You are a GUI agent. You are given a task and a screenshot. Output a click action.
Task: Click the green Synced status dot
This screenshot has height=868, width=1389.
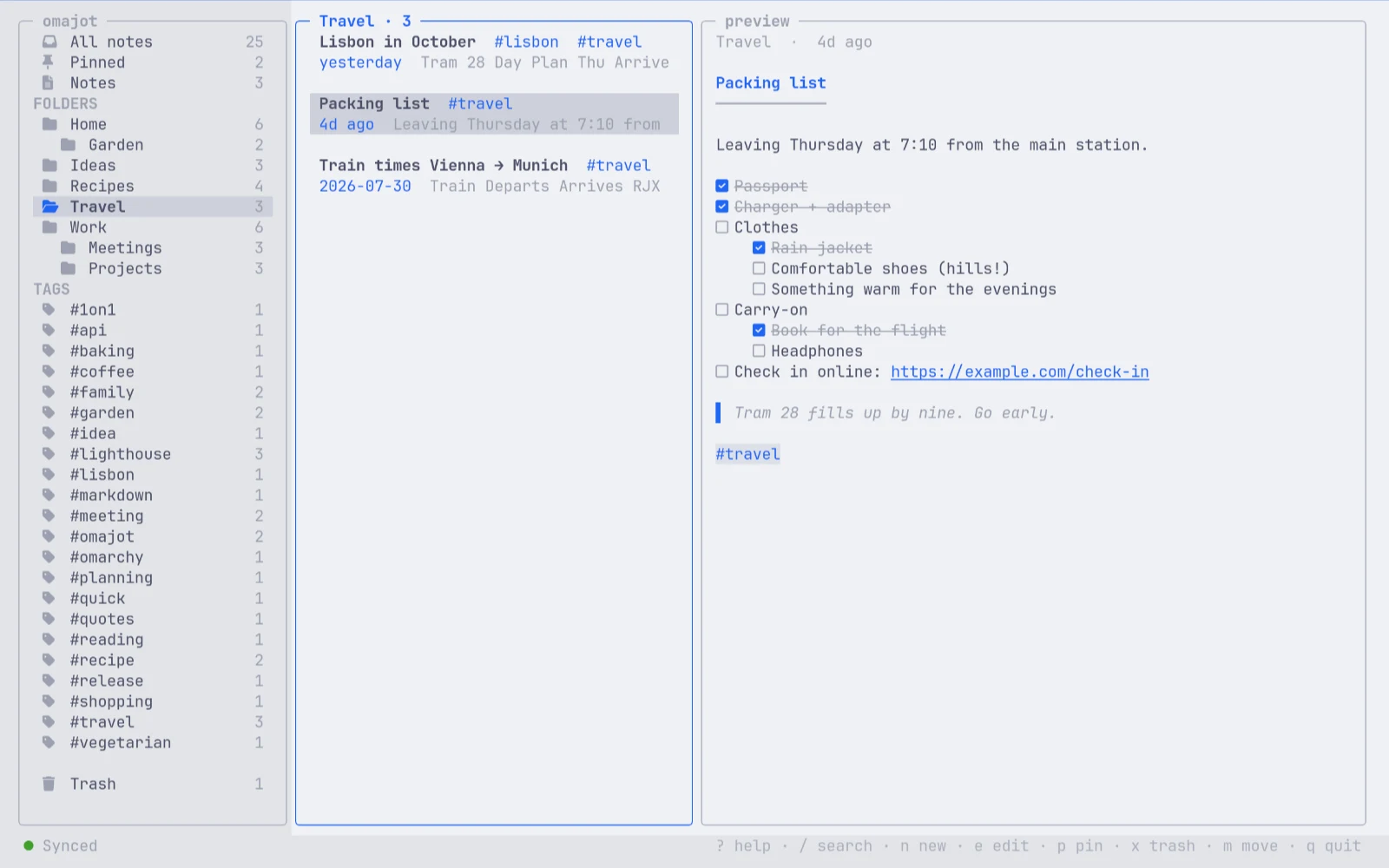point(29,845)
